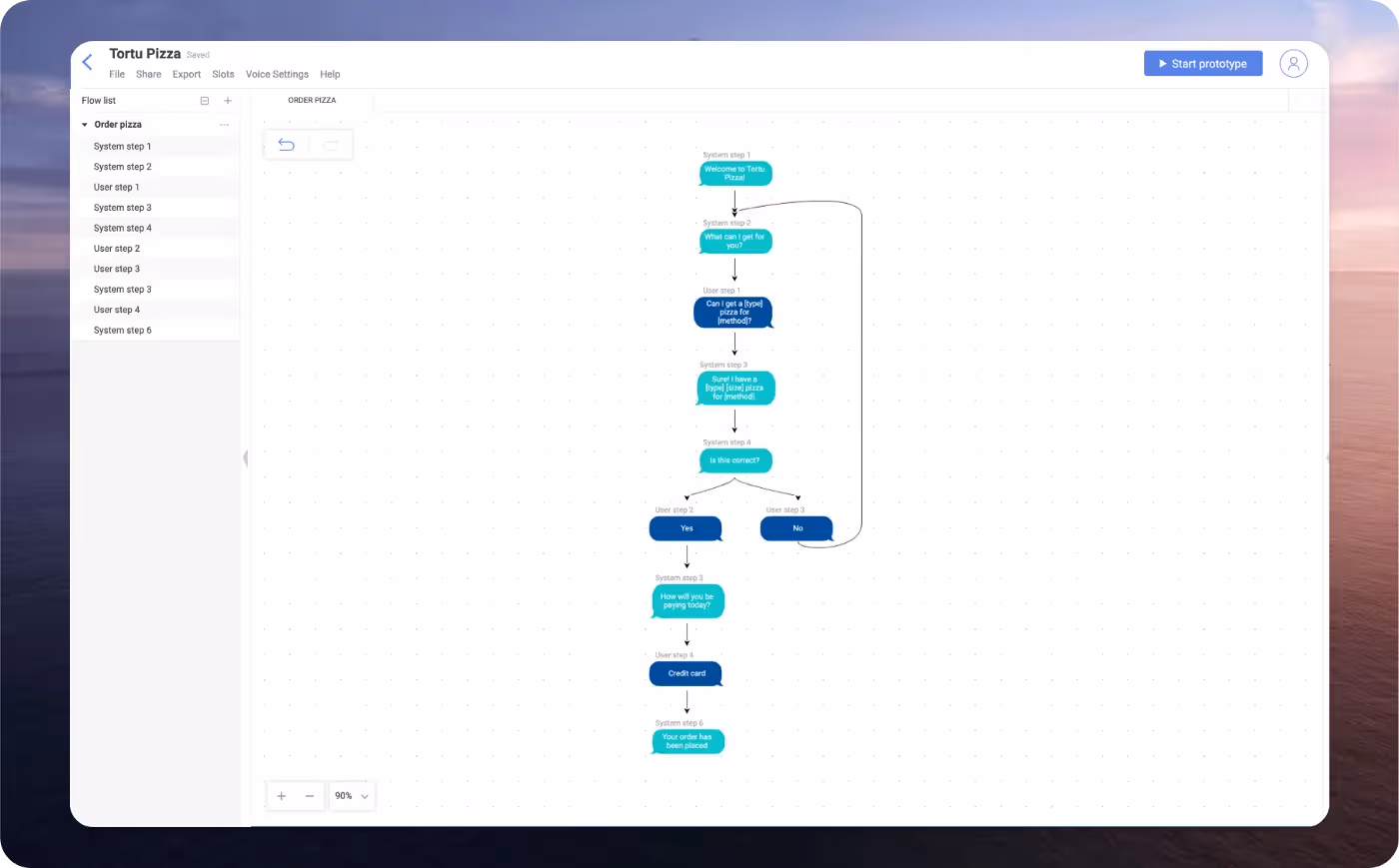The image size is (1399, 868).
Task: Open the 90% zoom level dropdown
Action: [352, 796]
